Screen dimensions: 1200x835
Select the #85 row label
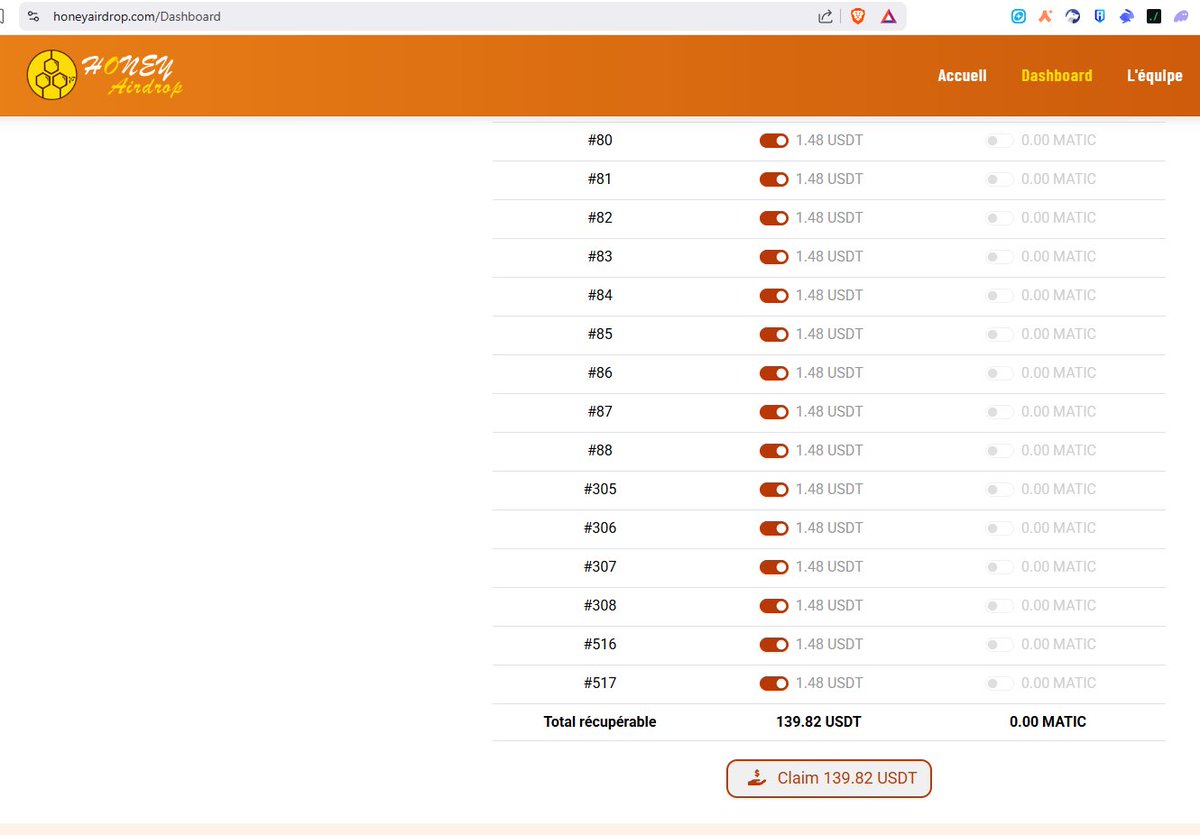[x=600, y=334]
